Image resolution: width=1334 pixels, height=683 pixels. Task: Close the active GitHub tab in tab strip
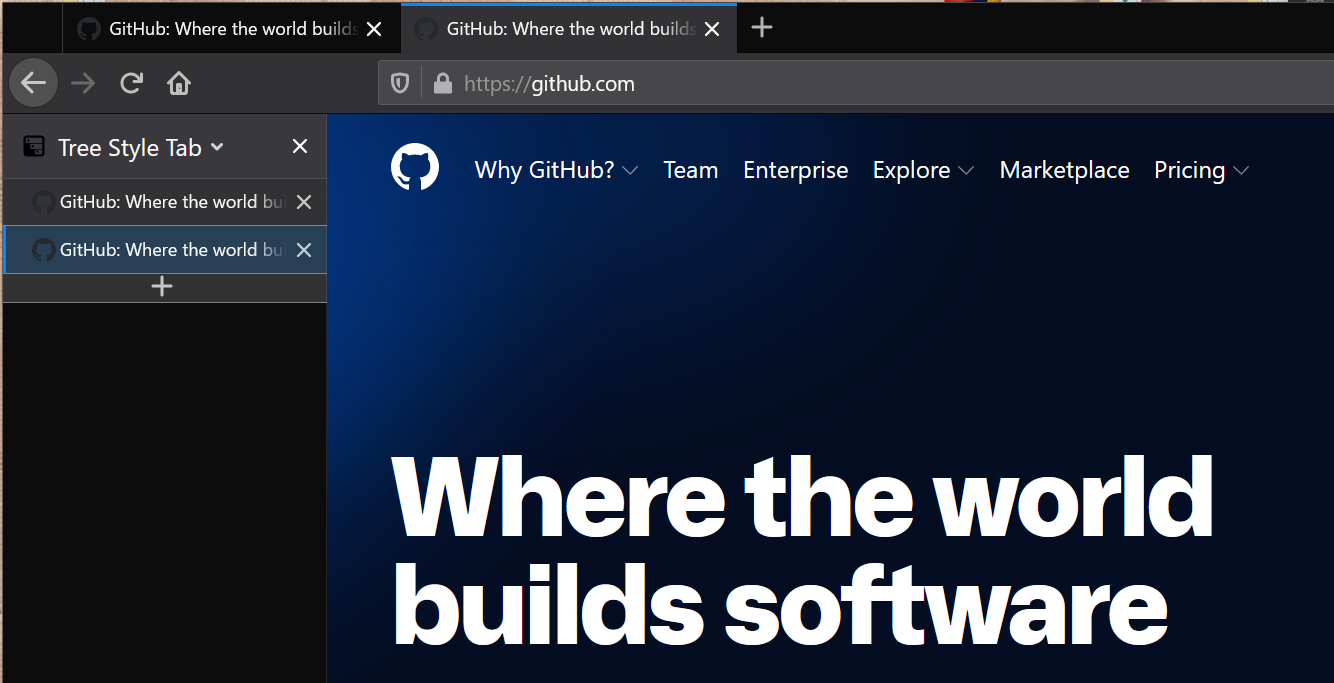coord(712,29)
